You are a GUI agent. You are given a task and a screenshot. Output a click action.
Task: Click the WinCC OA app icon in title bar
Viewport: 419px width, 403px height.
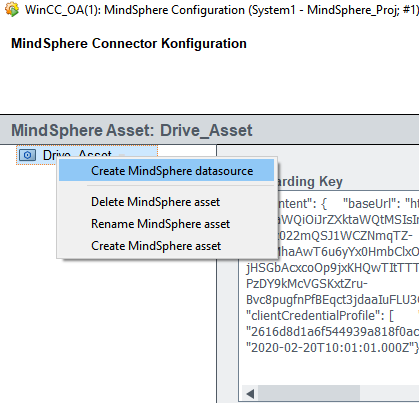pyautogui.click(x=12, y=10)
